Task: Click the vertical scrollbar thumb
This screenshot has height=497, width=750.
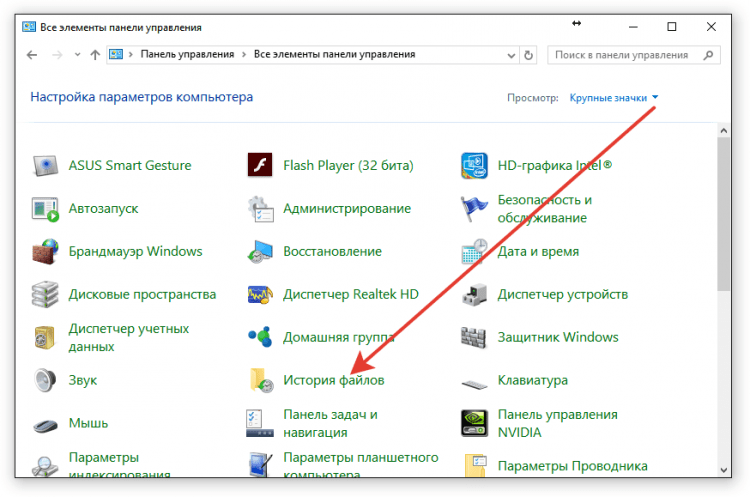Action: tap(723, 214)
